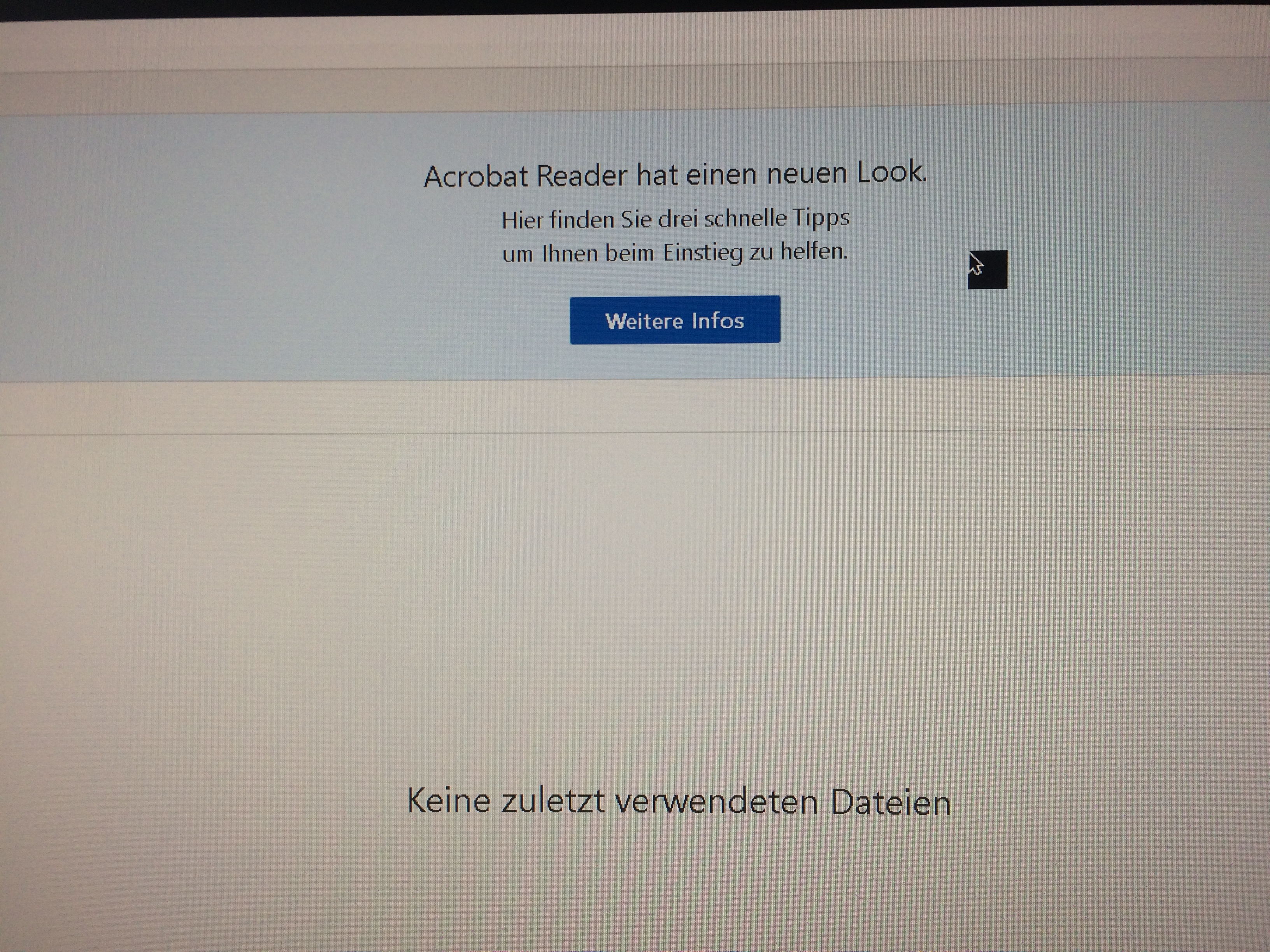Screen dimensions: 1270x952
Task: Click the thin separator line above the file list
Action: coord(631,432)
